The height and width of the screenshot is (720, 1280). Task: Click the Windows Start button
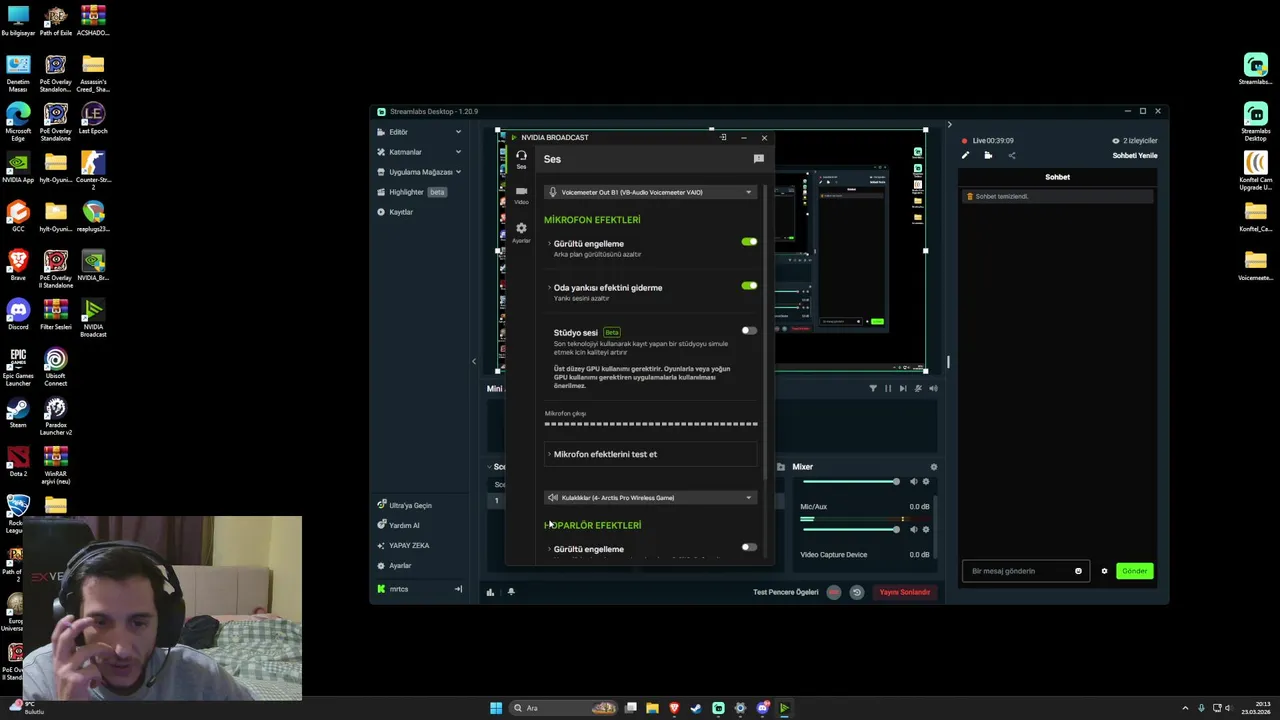[x=496, y=708]
